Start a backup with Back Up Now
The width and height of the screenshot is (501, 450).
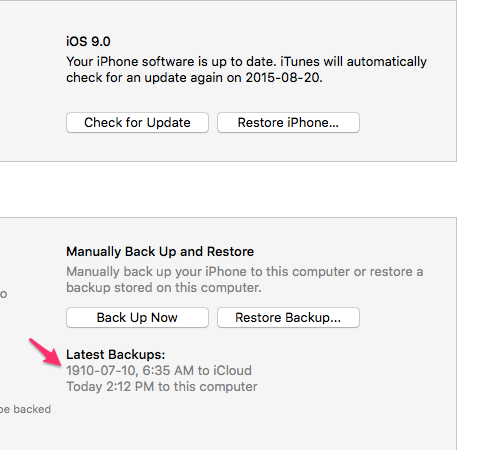tap(137, 318)
